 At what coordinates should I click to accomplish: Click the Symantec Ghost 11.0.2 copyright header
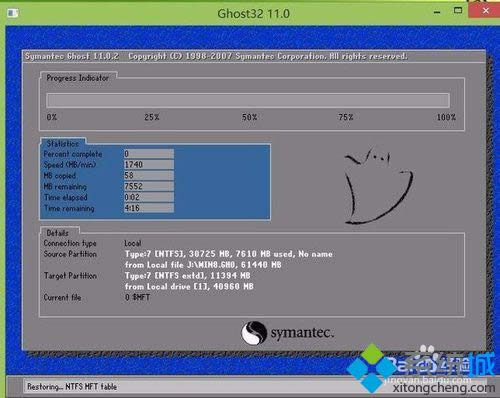click(216, 56)
